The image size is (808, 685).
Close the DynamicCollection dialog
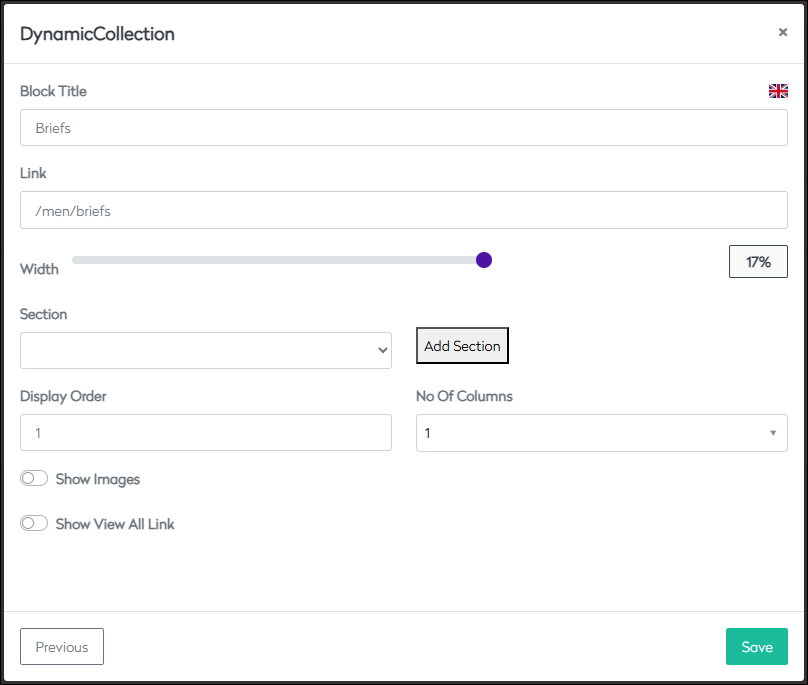[782, 32]
